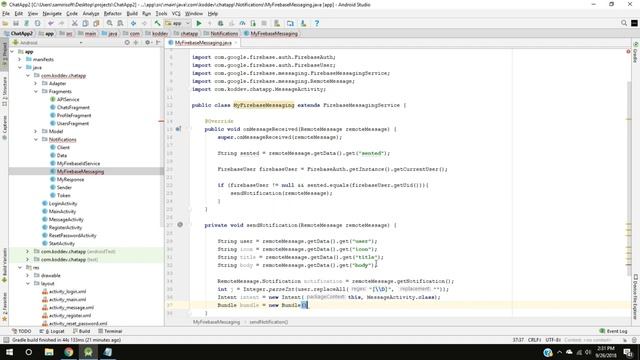
Task: Click the Save All toolbar icon
Action: pyautogui.click(x=16, y=23)
